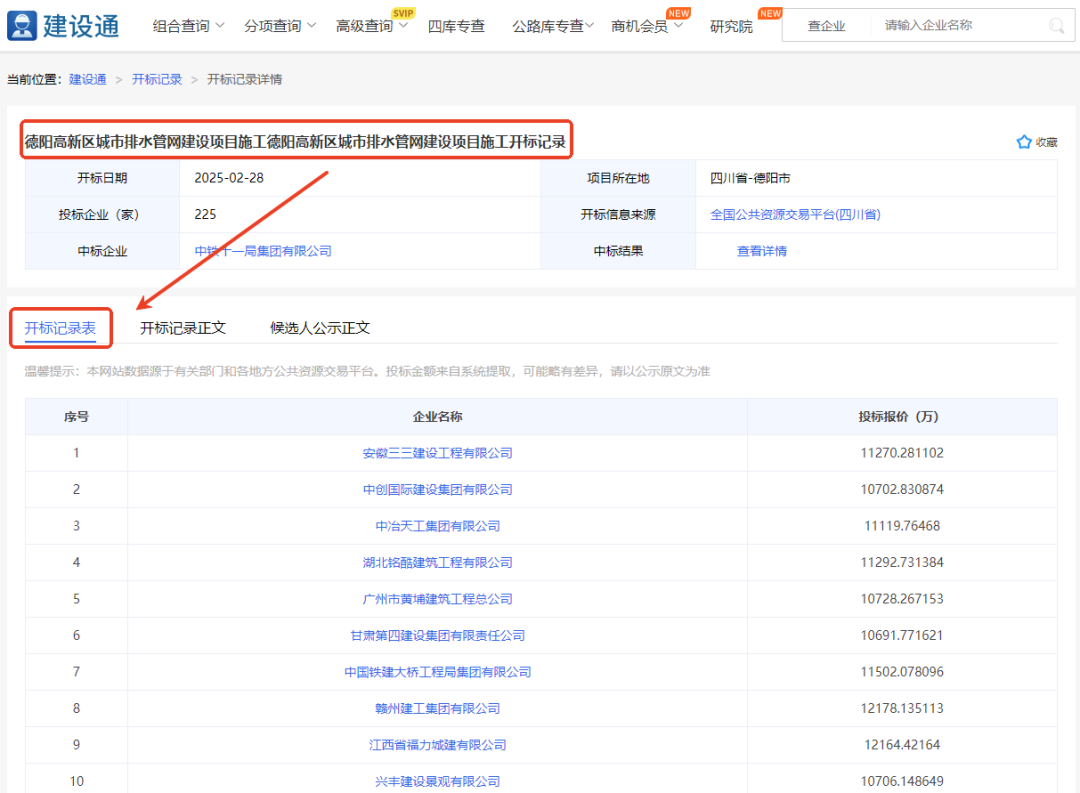Open 中创国际建设集团有限公司 company link
The width and height of the screenshot is (1080, 793).
(437, 489)
